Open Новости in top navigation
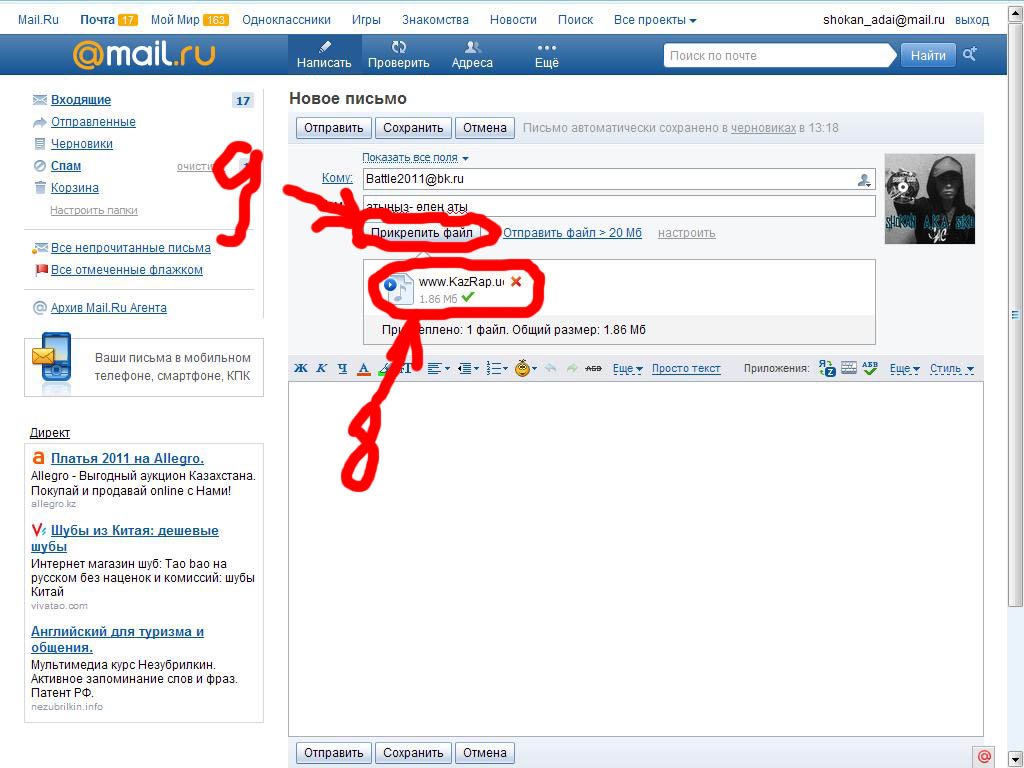This screenshot has width=1024, height=768. 513,20
